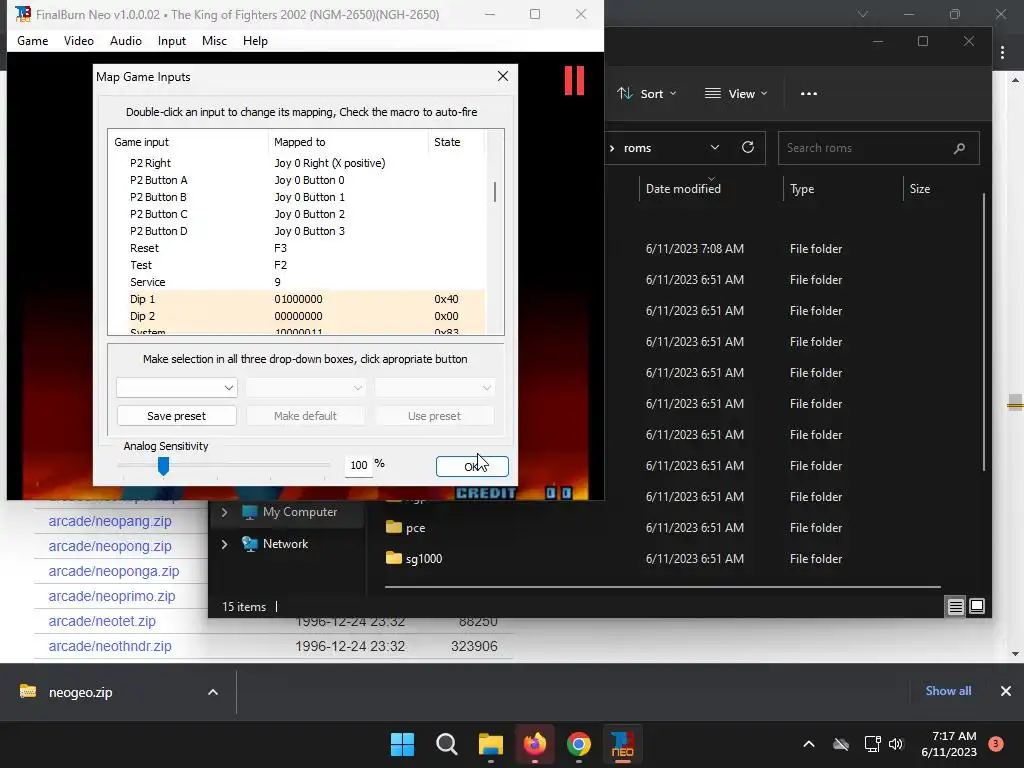Click the search magnifier icon in Explorer
The height and width of the screenshot is (768, 1024).
[959, 148]
